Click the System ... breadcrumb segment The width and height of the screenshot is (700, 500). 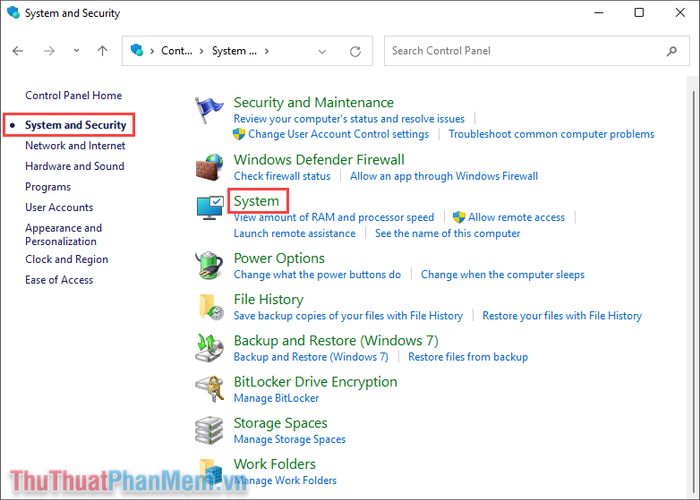[x=234, y=51]
